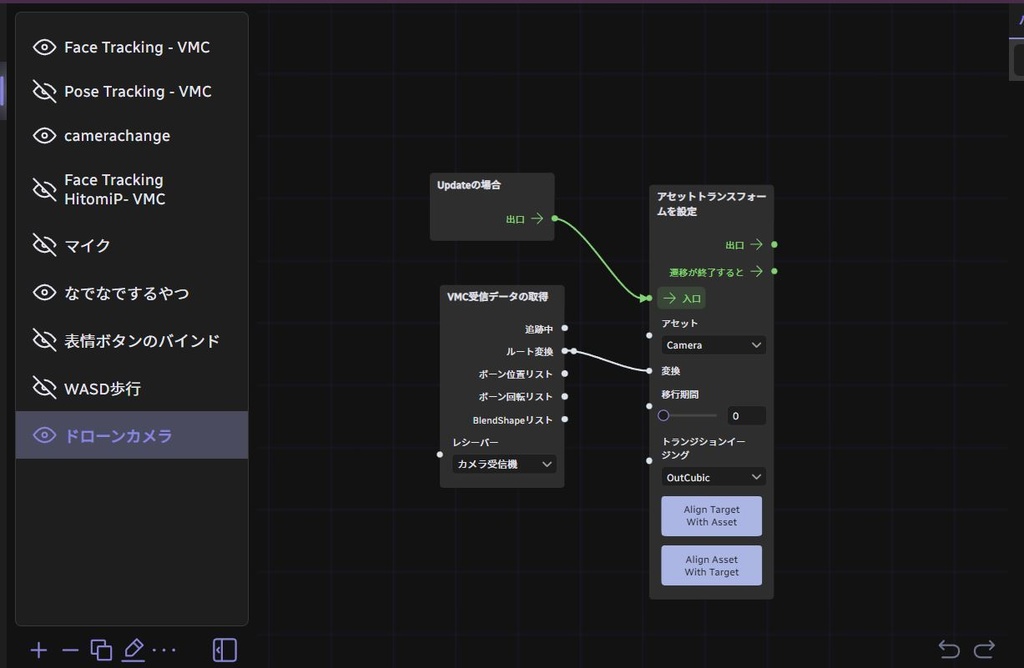The height and width of the screenshot is (668, 1024).
Task: Click the 移行期間 value field
Action: (746, 416)
